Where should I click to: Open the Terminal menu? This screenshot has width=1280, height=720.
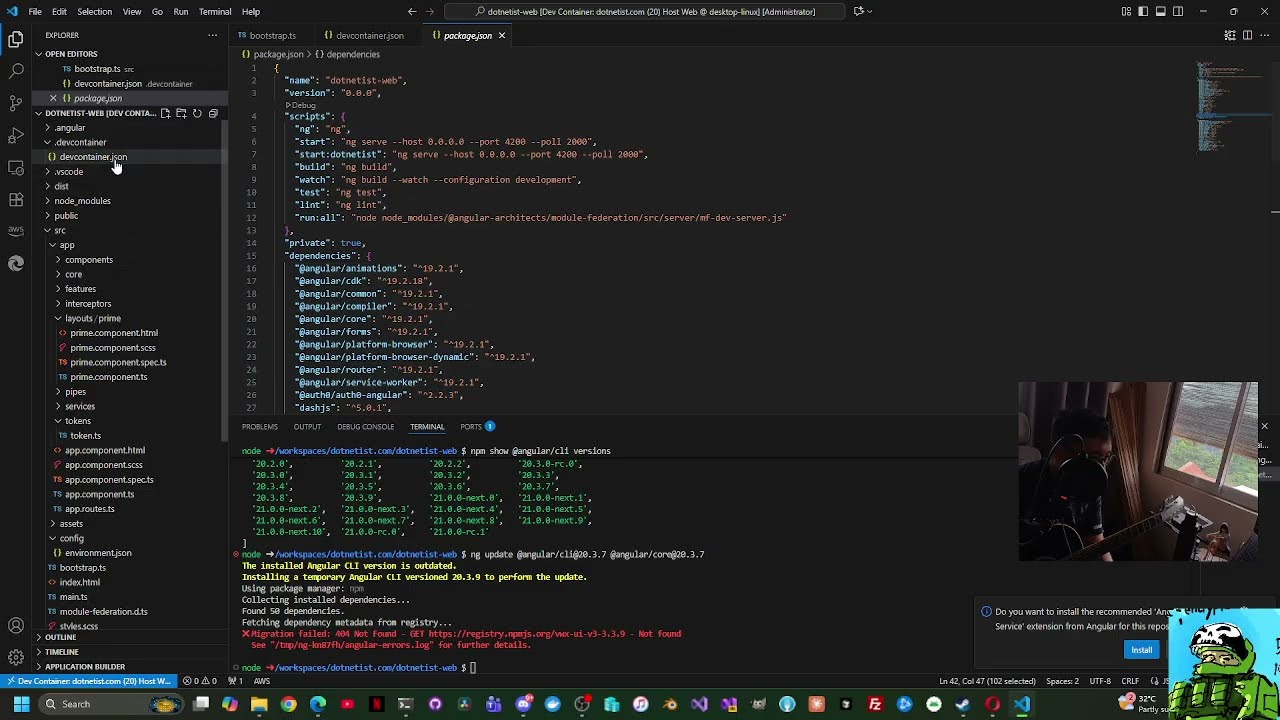(x=215, y=11)
